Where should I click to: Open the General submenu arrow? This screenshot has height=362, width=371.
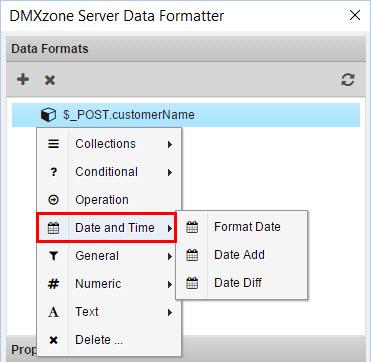point(170,256)
